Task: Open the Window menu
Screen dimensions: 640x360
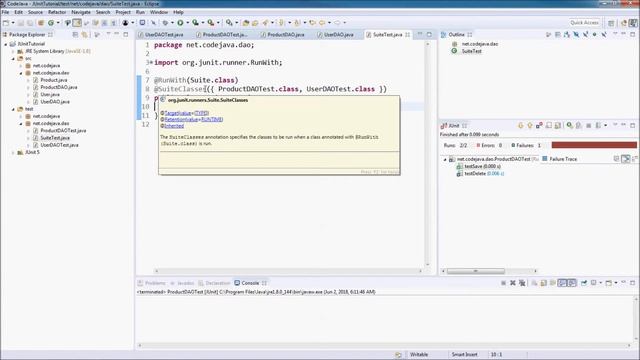Action: point(159,12)
